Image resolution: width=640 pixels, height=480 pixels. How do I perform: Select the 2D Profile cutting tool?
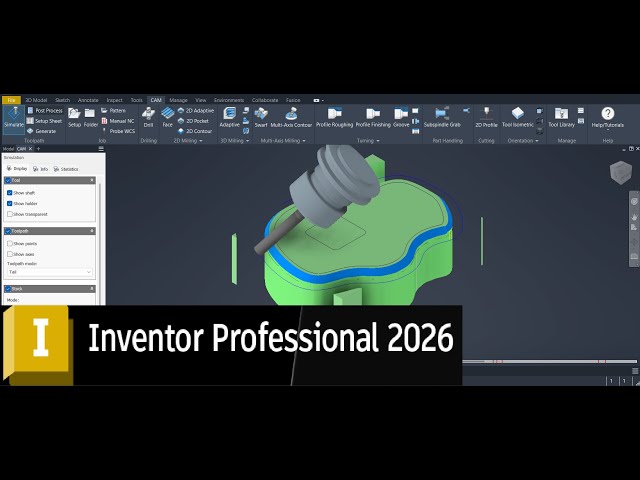tap(486, 118)
